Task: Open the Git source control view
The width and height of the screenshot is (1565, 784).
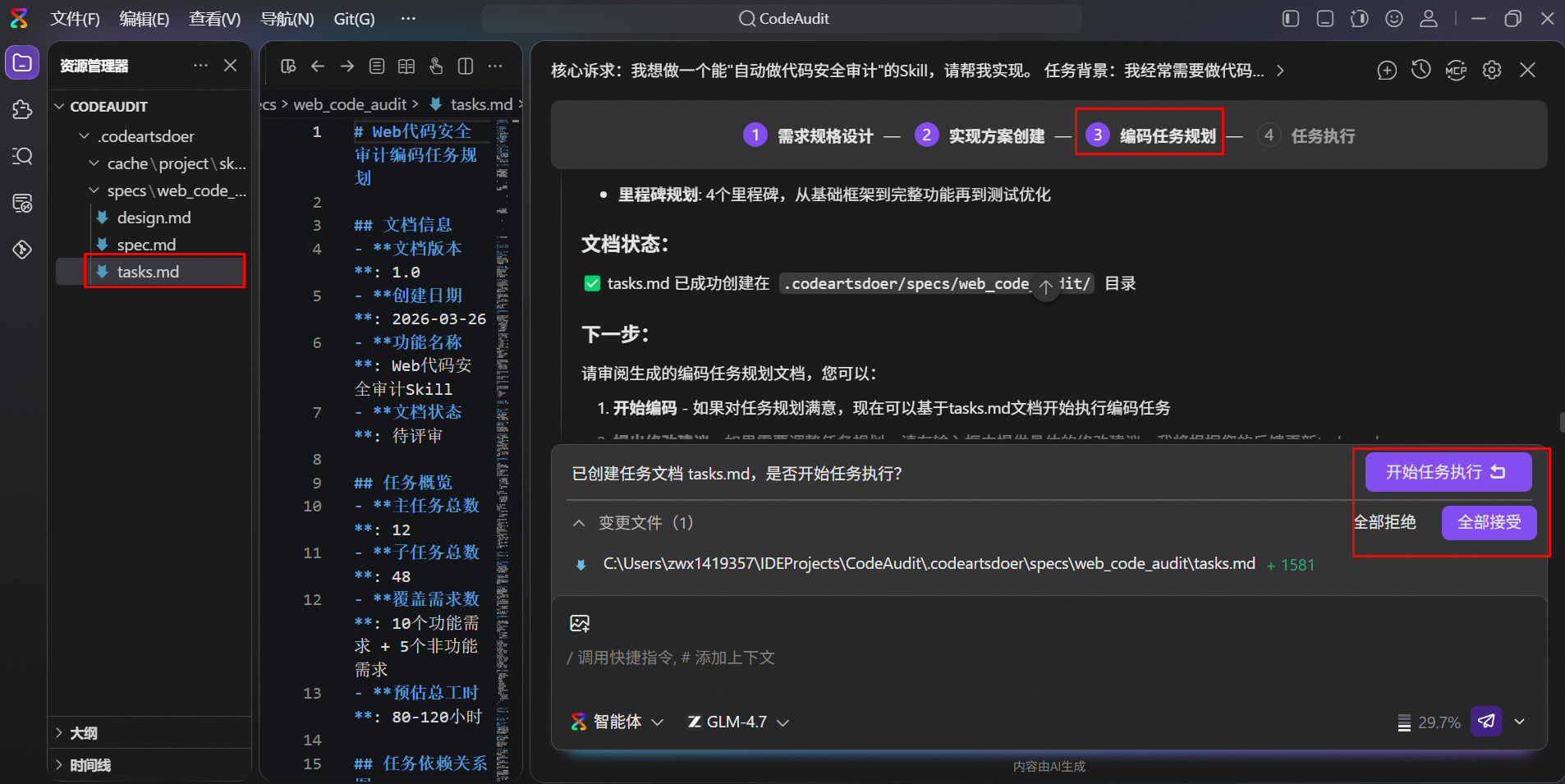Action: click(x=22, y=250)
